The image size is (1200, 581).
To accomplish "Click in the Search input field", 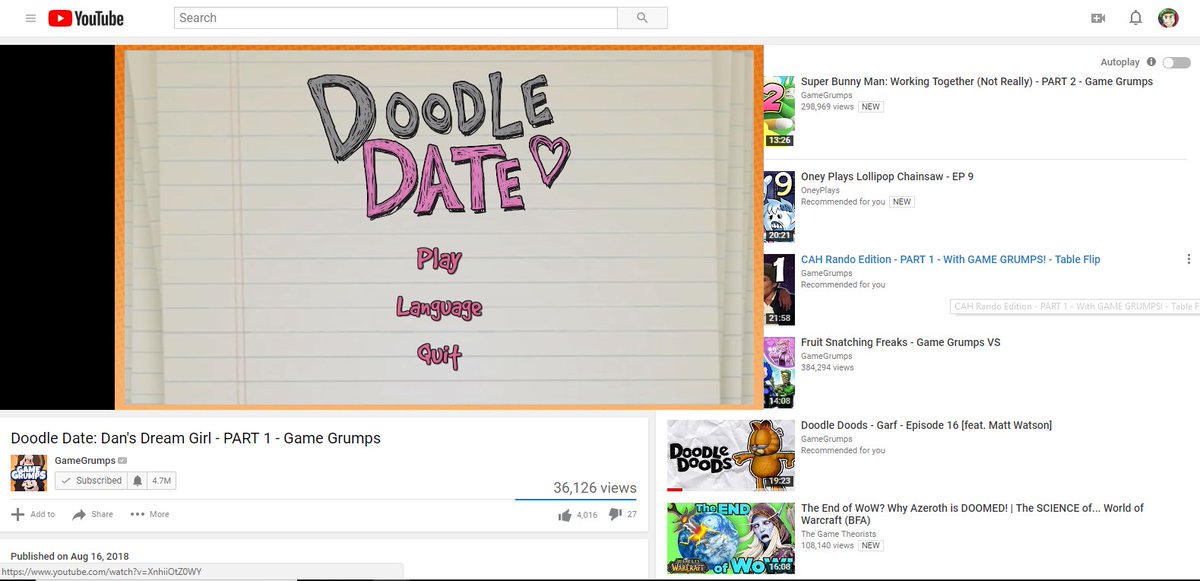I will tap(395, 18).
